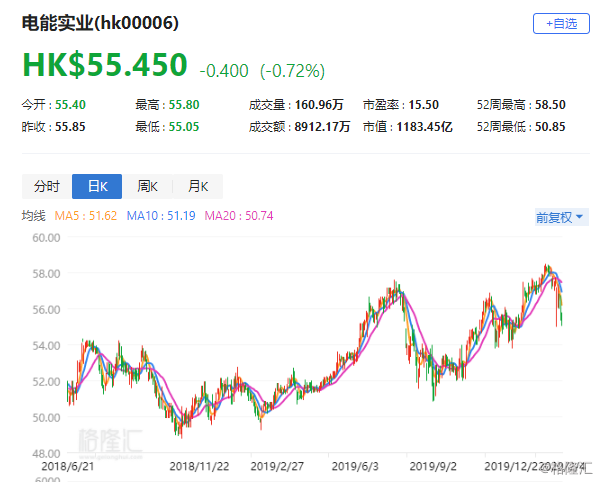Add stock via +自选 button
The width and height of the screenshot is (600, 482).
click(561, 24)
